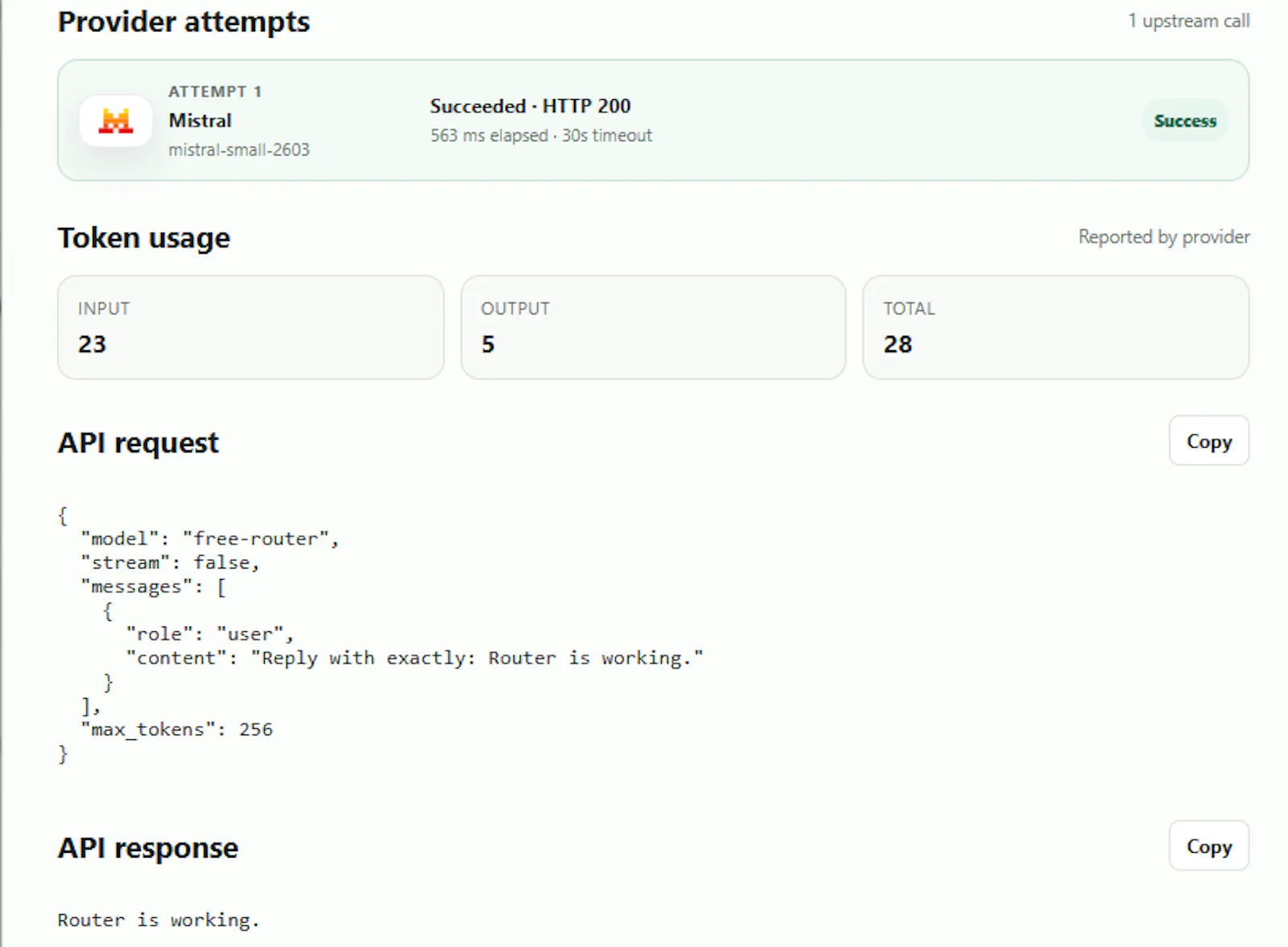Click the INPUT token count 23

click(92, 345)
